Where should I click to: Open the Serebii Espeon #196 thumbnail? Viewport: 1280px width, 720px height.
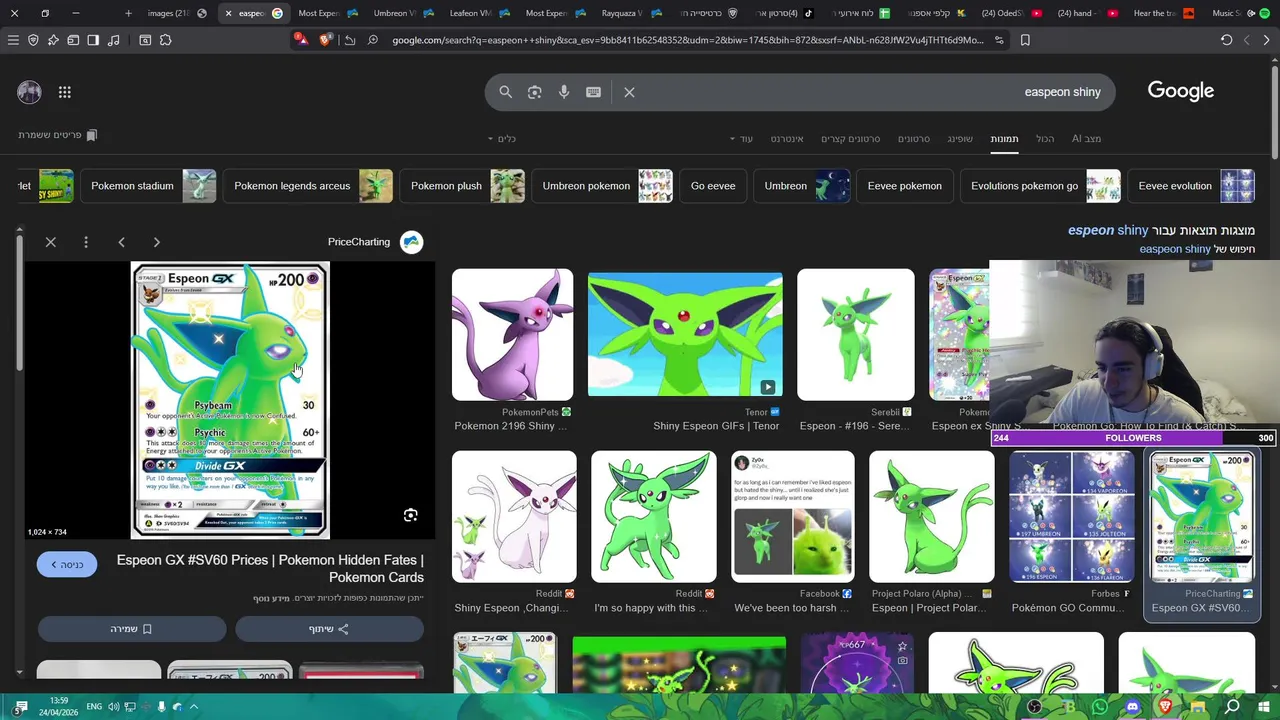click(x=856, y=335)
